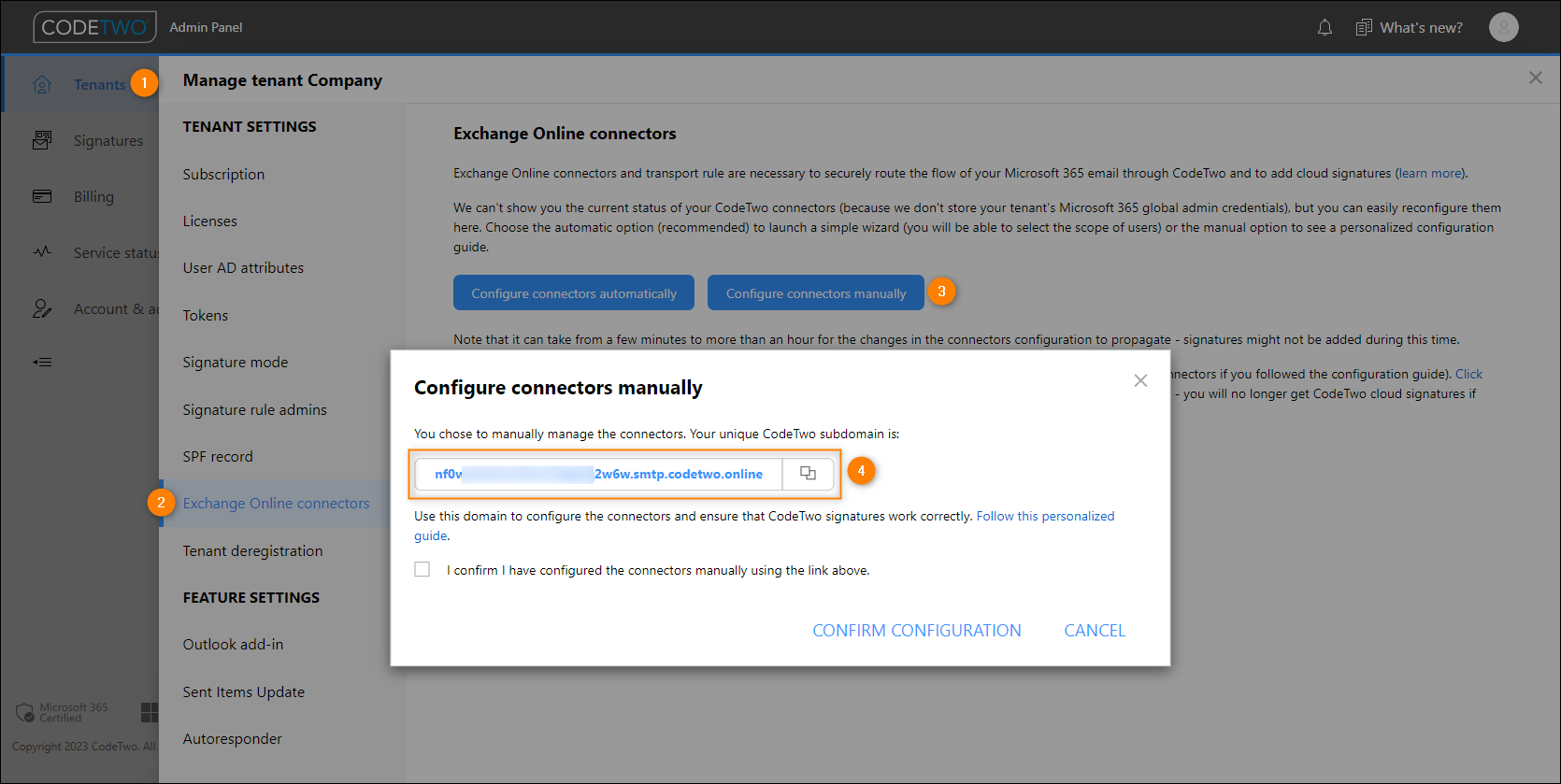Screen dimensions: 1561x784
Task: Select Outlook add-in feature setting
Action: [233, 644]
